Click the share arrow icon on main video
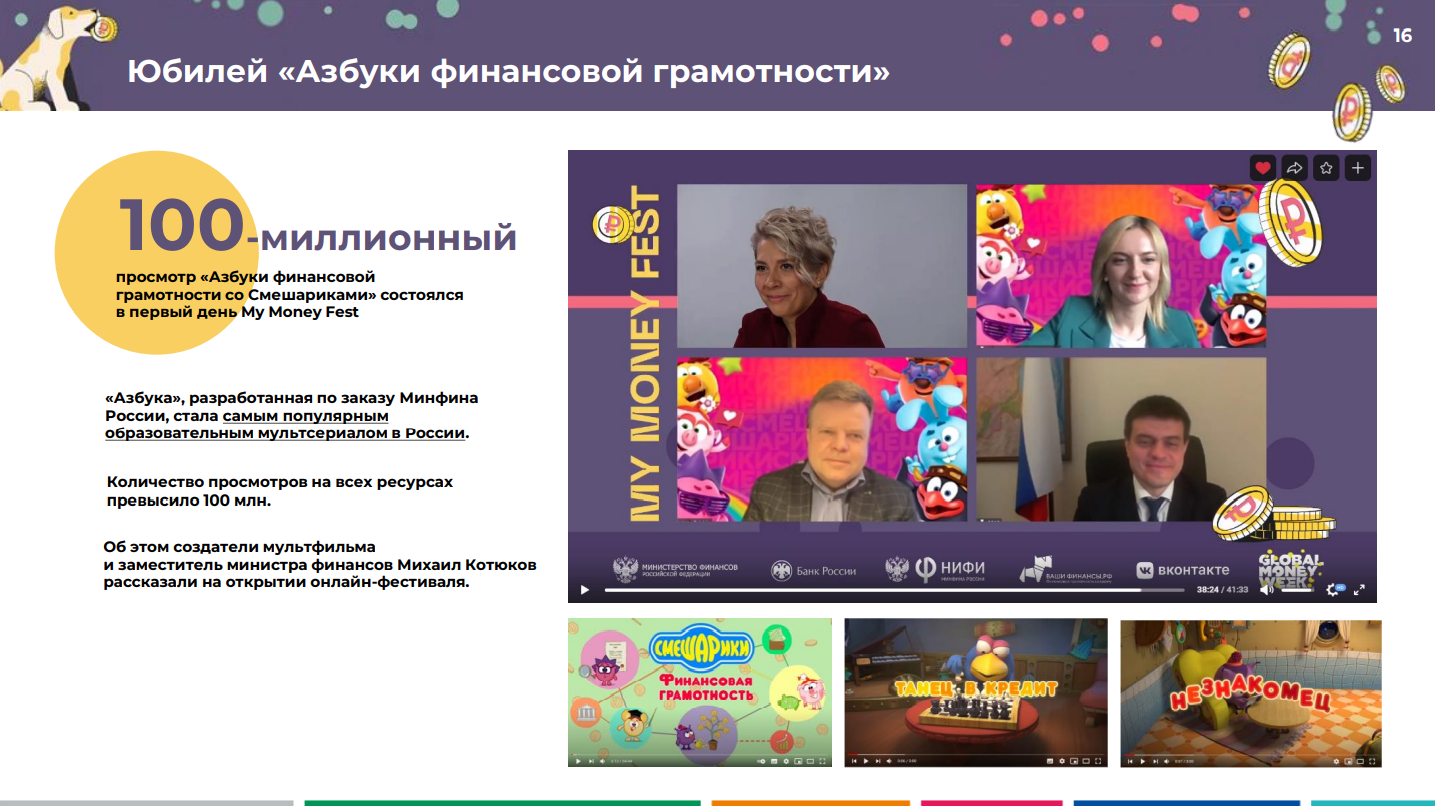This screenshot has width=1435, height=806. [x=1294, y=168]
